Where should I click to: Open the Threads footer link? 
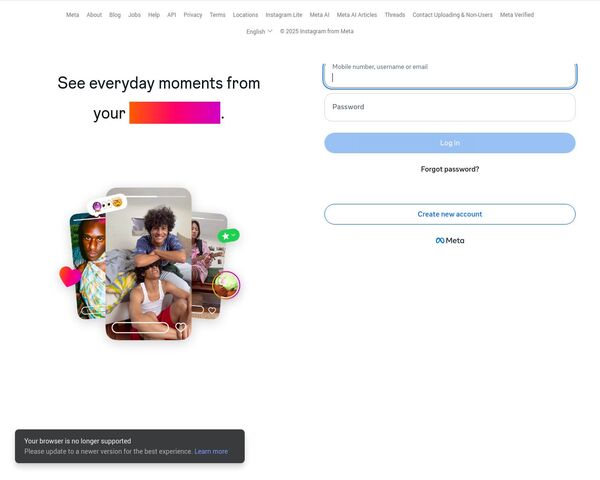(395, 15)
